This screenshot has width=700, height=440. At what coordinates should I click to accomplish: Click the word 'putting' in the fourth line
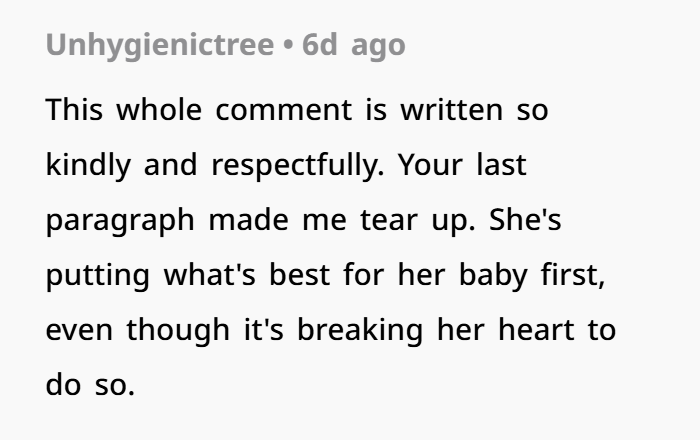tap(98, 276)
